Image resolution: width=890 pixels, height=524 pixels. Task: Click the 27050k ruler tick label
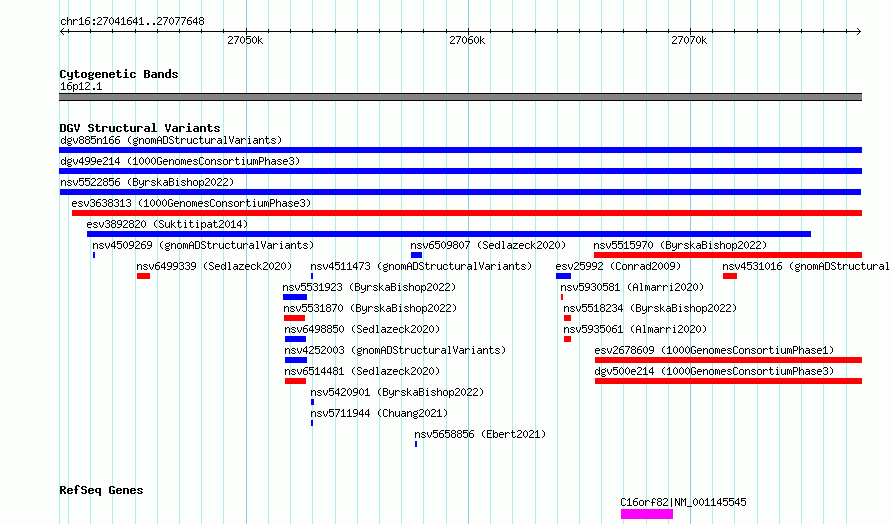coord(245,40)
